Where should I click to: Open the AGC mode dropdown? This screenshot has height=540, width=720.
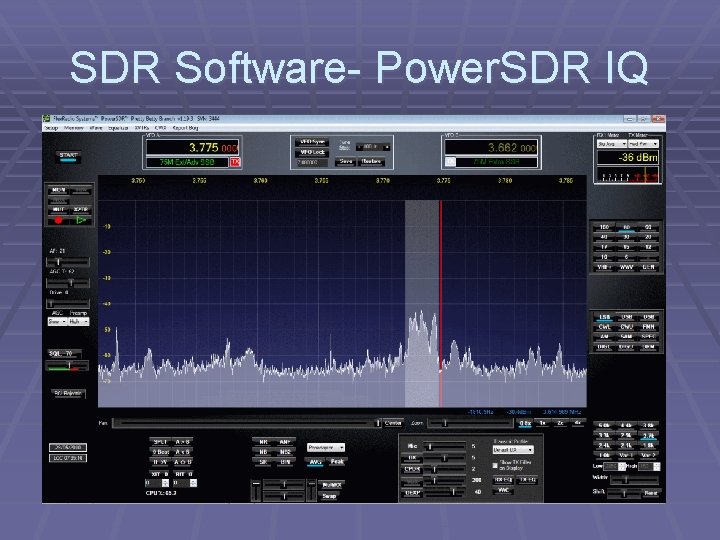(x=57, y=322)
